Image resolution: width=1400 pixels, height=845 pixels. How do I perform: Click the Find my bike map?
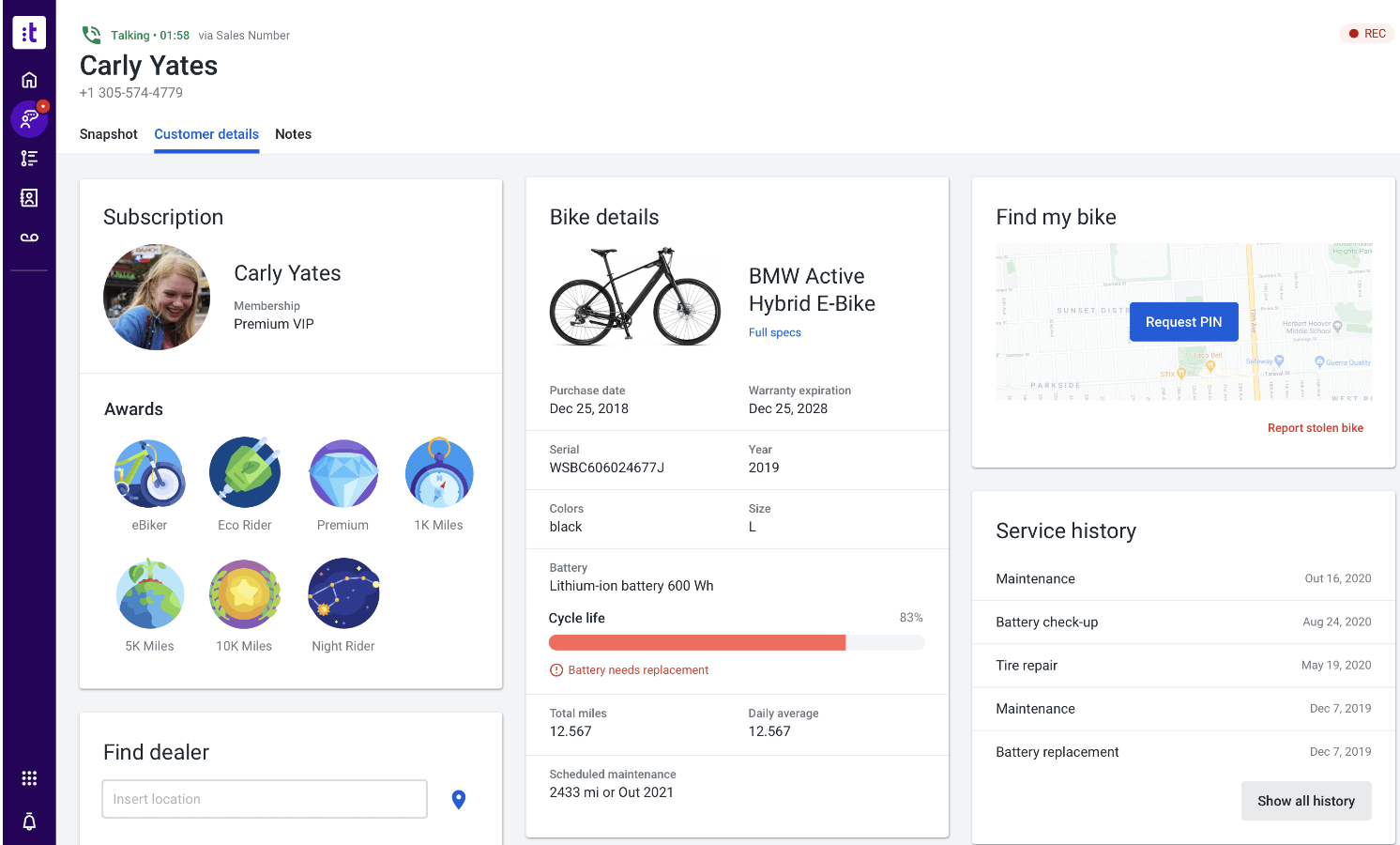pyautogui.click(x=1184, y=322)
